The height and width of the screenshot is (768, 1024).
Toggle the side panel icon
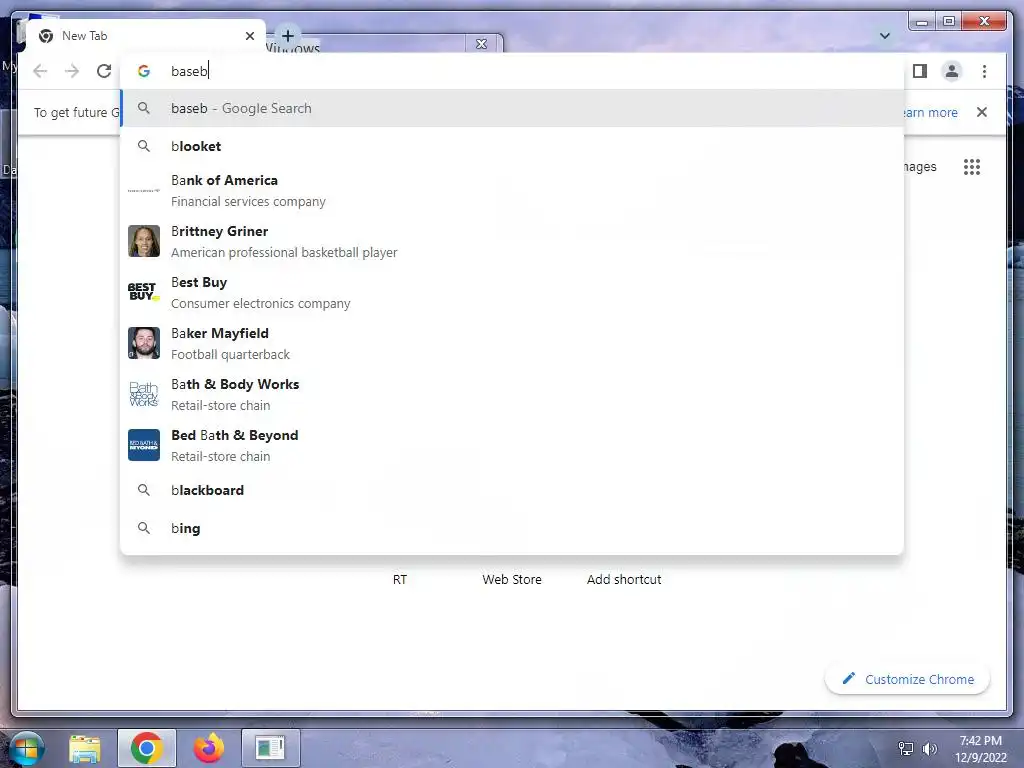pos(920,71)
